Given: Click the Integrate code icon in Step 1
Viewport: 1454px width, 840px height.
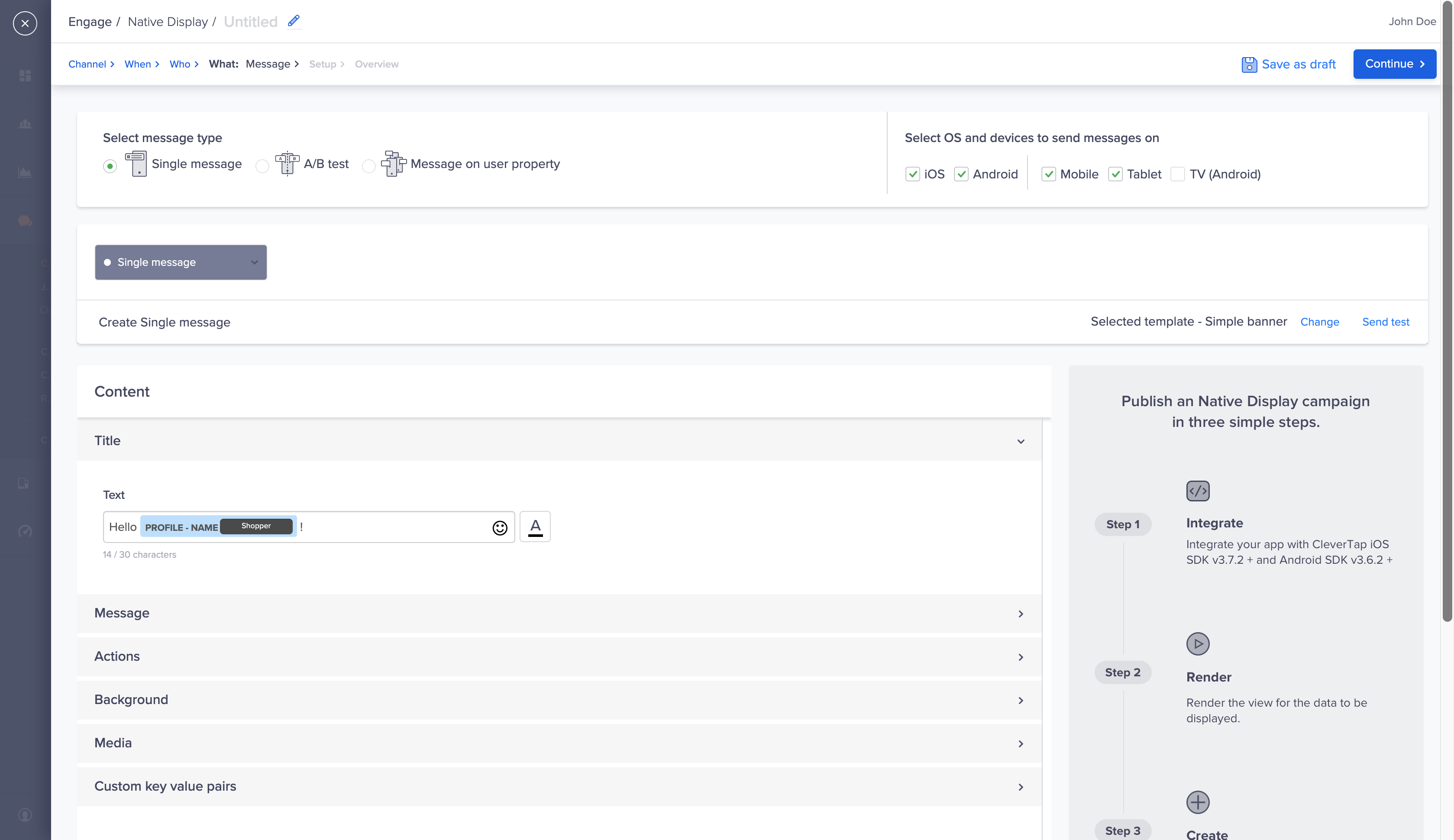Looking at the screenshot, I should click(x=1197, y=491).
